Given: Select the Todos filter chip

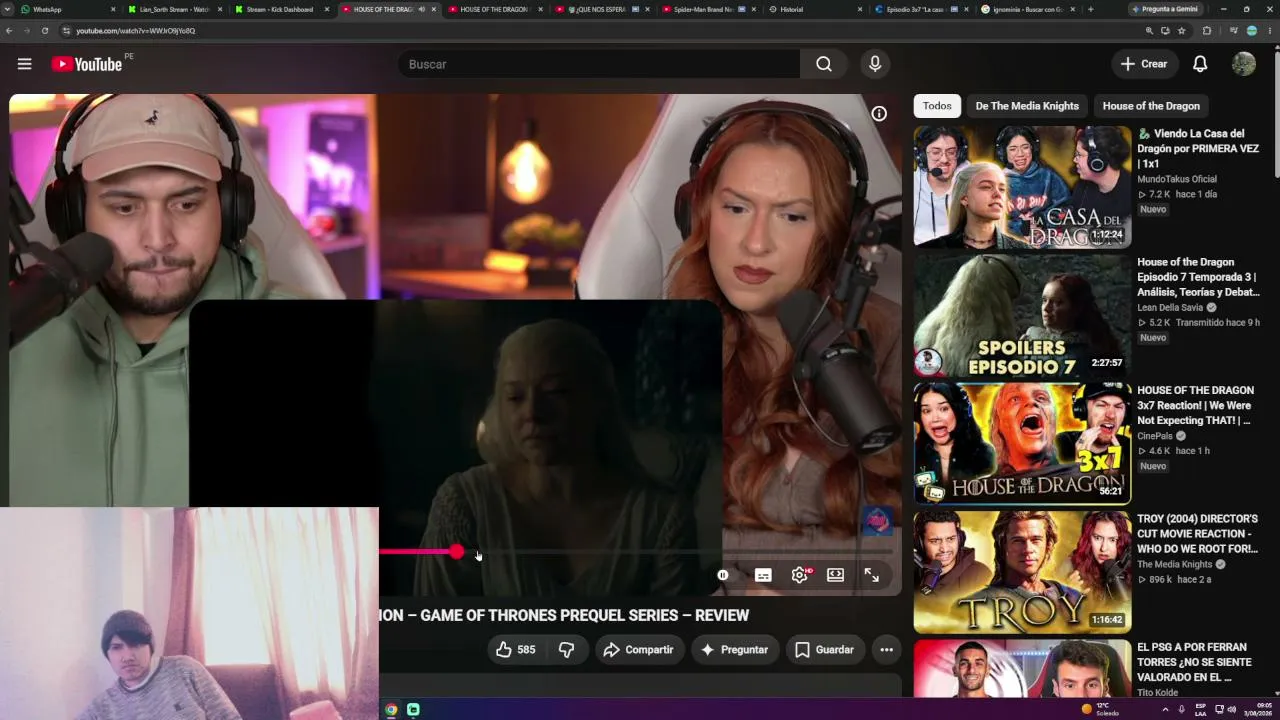Looking at the screenshot, I should pos(937,106).
